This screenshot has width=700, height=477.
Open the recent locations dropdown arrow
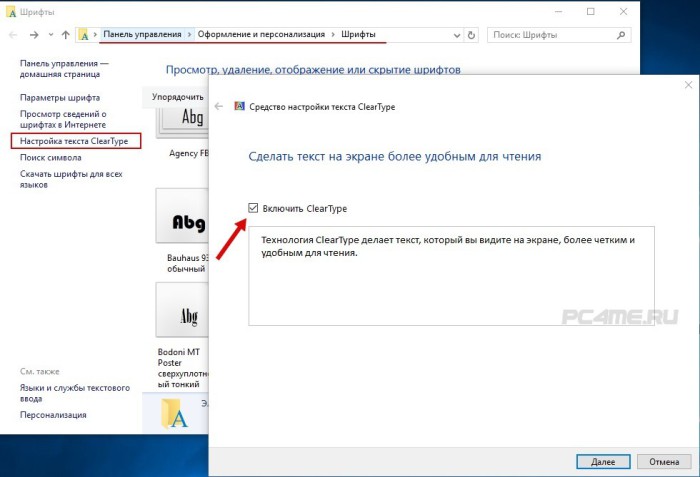pos(51,35)
